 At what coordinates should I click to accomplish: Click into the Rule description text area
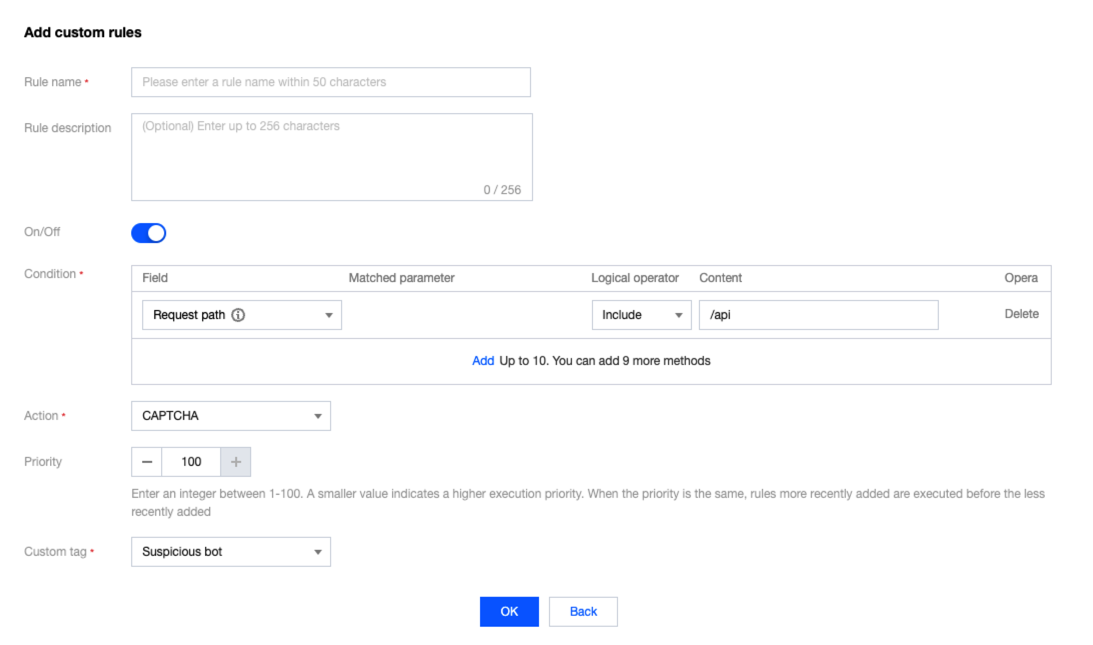(332, 156)
